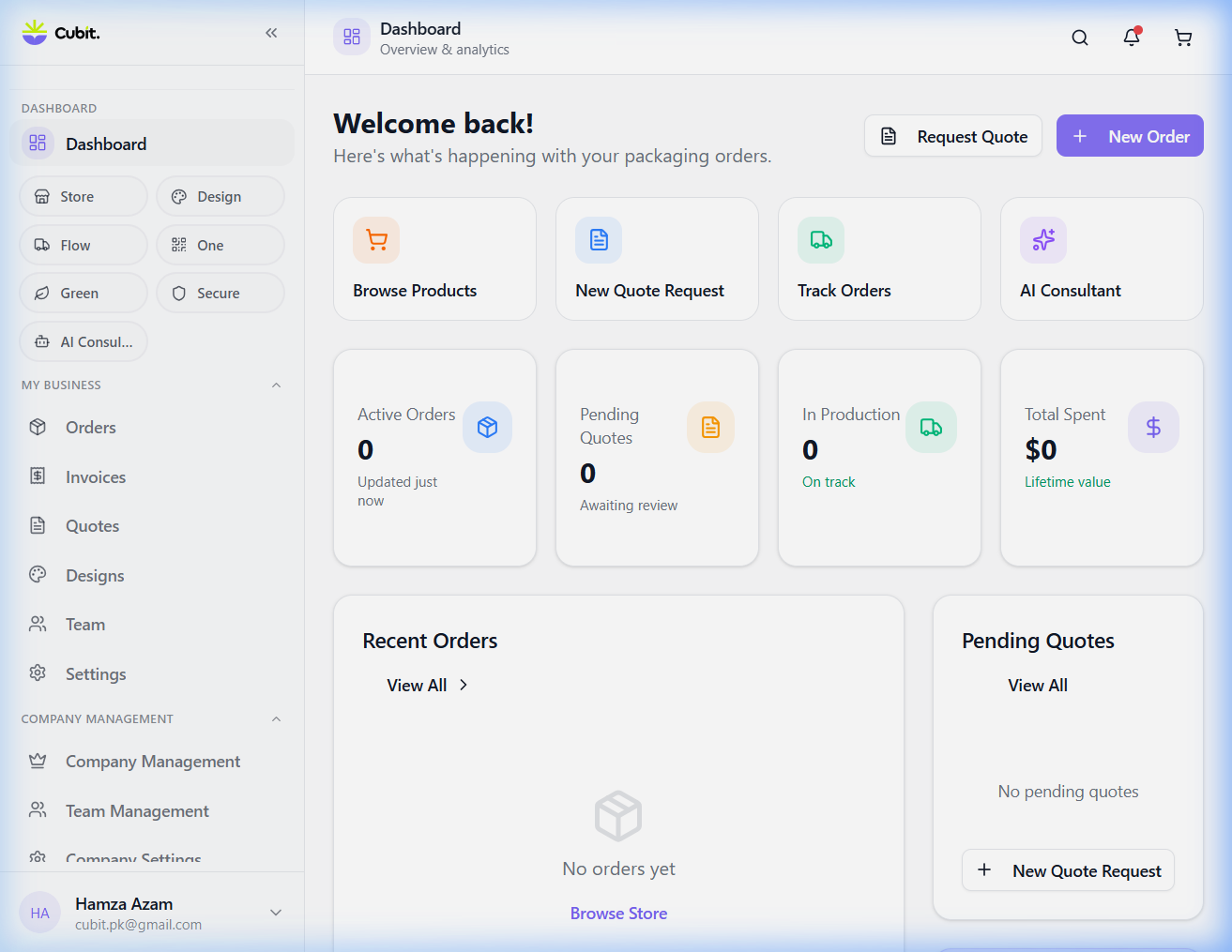Viewport: 1232px width, 952px height.
Task: Click the Flow pill button
Action: [84, 245]
